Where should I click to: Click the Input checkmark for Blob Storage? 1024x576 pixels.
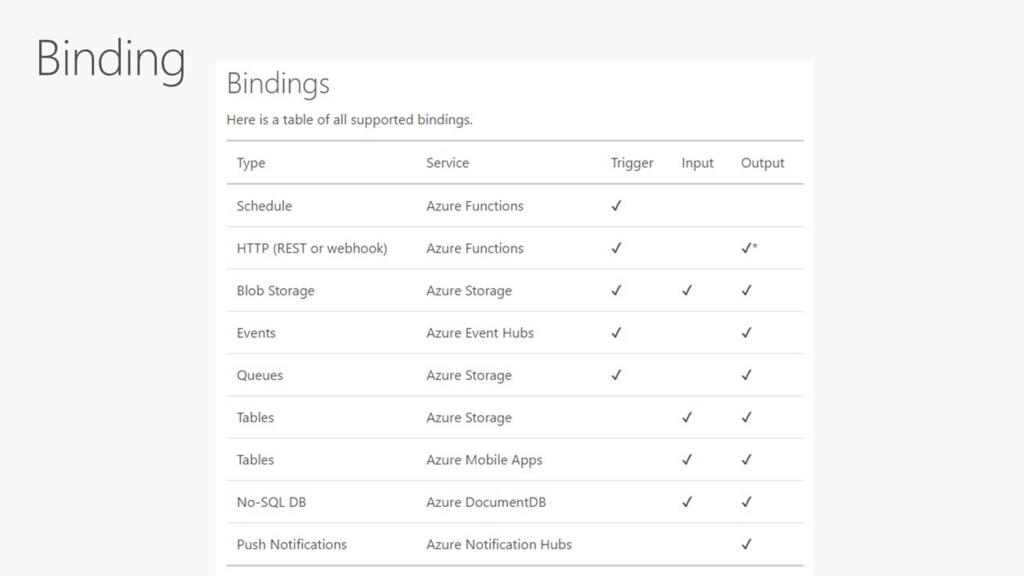[686, 291]
